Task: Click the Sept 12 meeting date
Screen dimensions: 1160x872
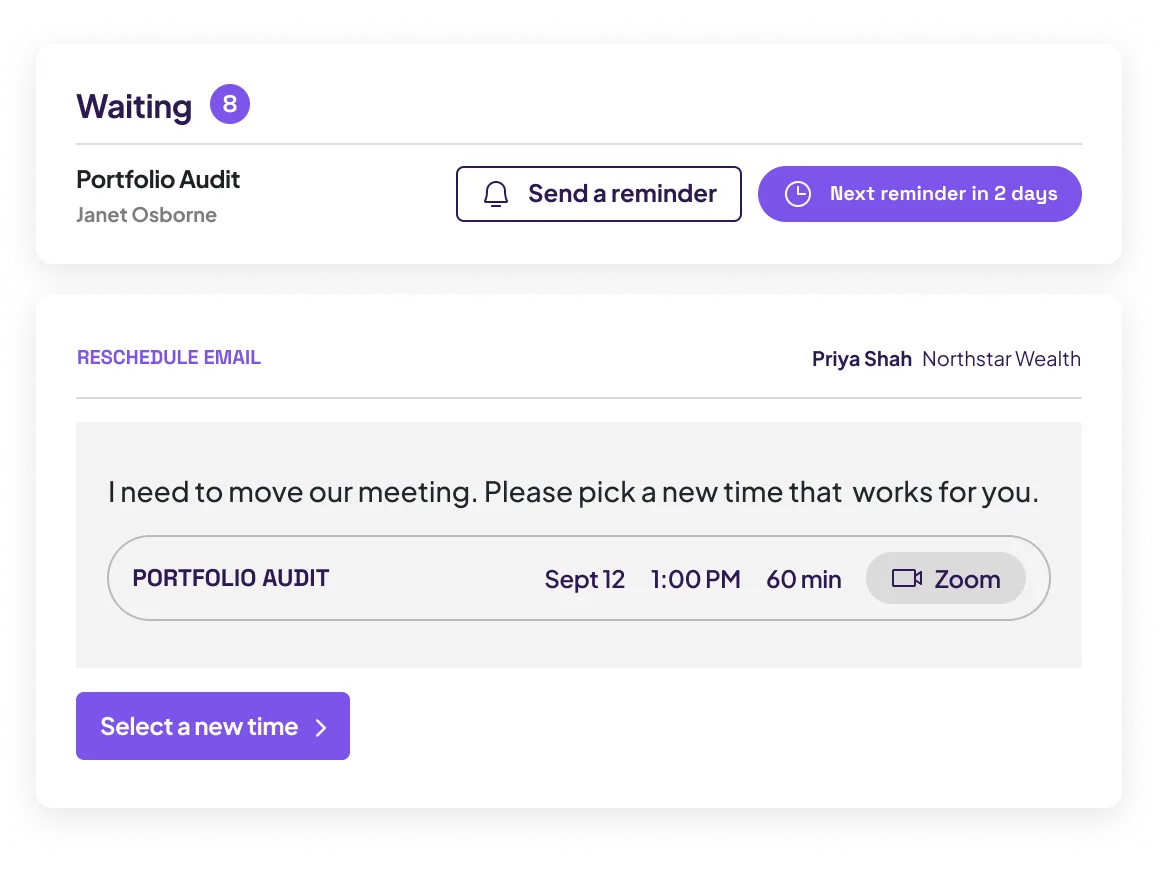Action: point(584,579)
